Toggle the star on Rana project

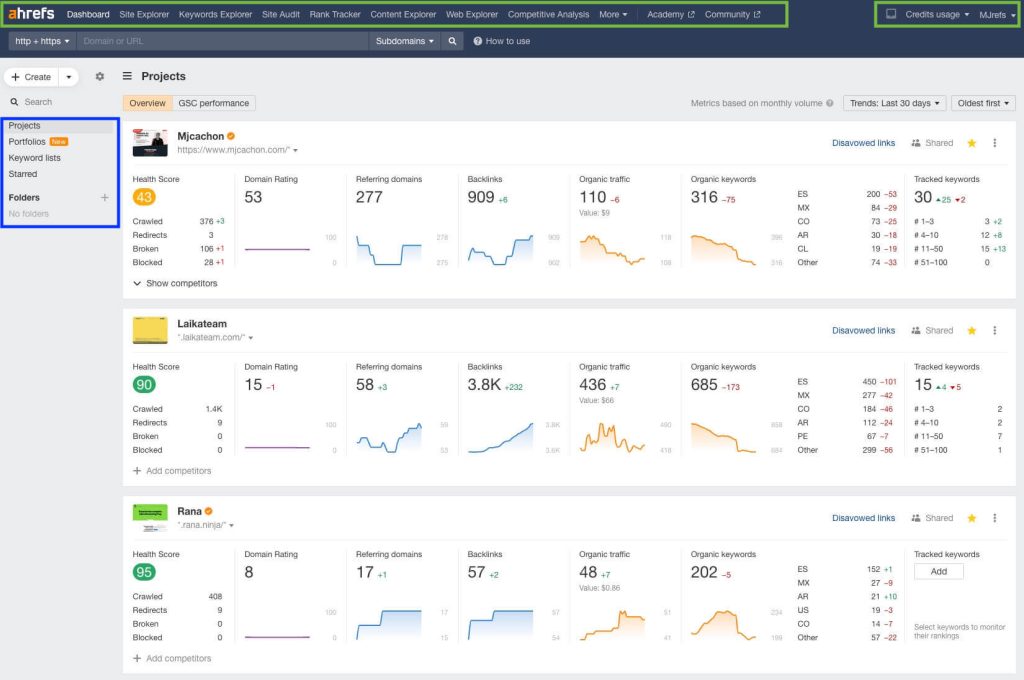coord(971,518)
